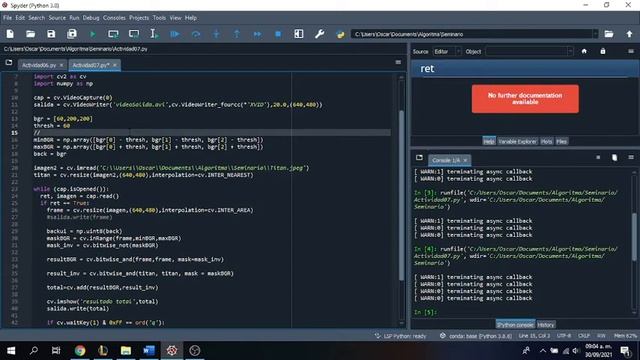Close the Console 1/A tab
This screenshot has height=360, width=640.
(465, 160)
